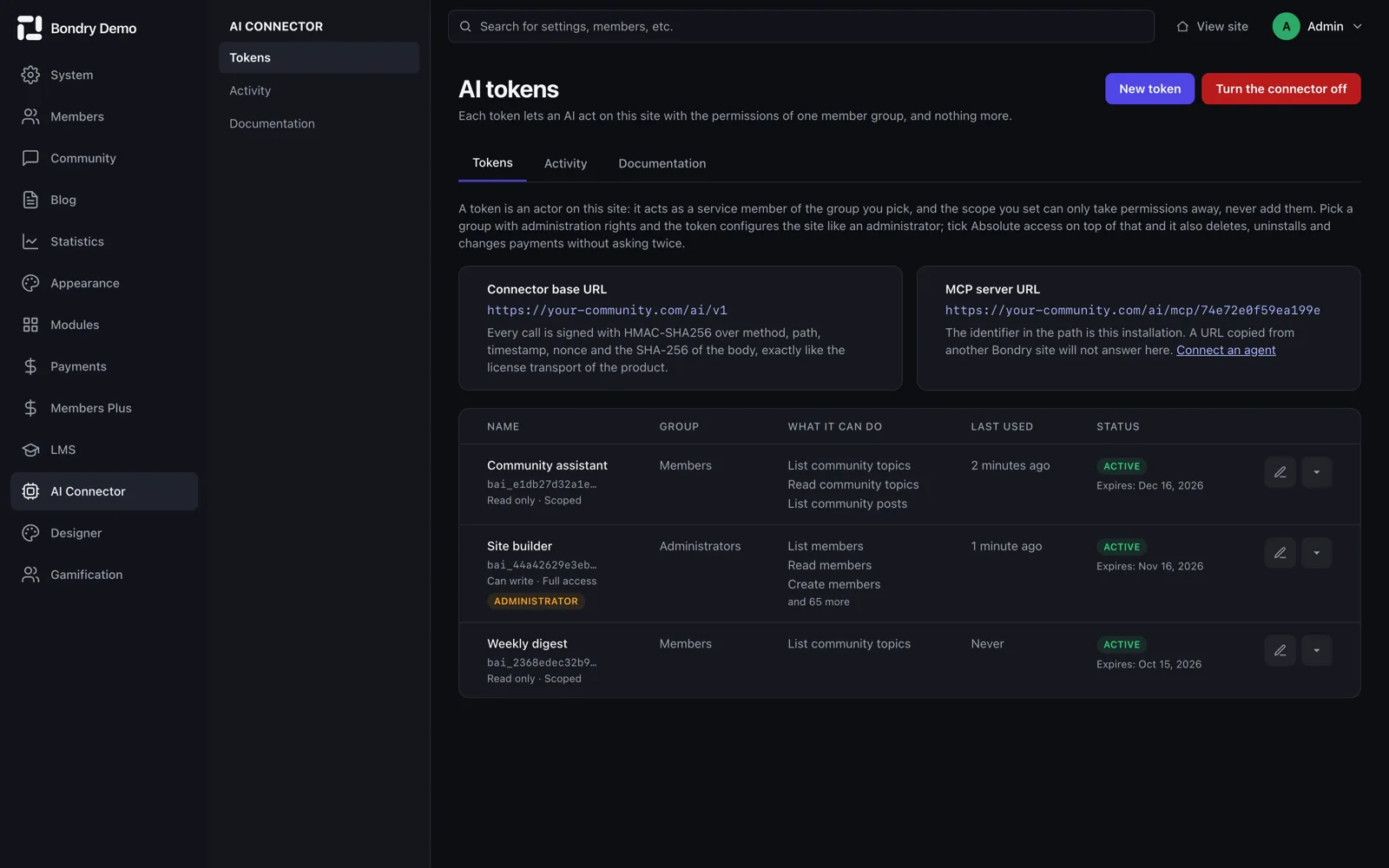The height and width of the screenshot is (868, 1389).
Task: Select Tokens in the AI Connector submenu
Action: (319, 57)
